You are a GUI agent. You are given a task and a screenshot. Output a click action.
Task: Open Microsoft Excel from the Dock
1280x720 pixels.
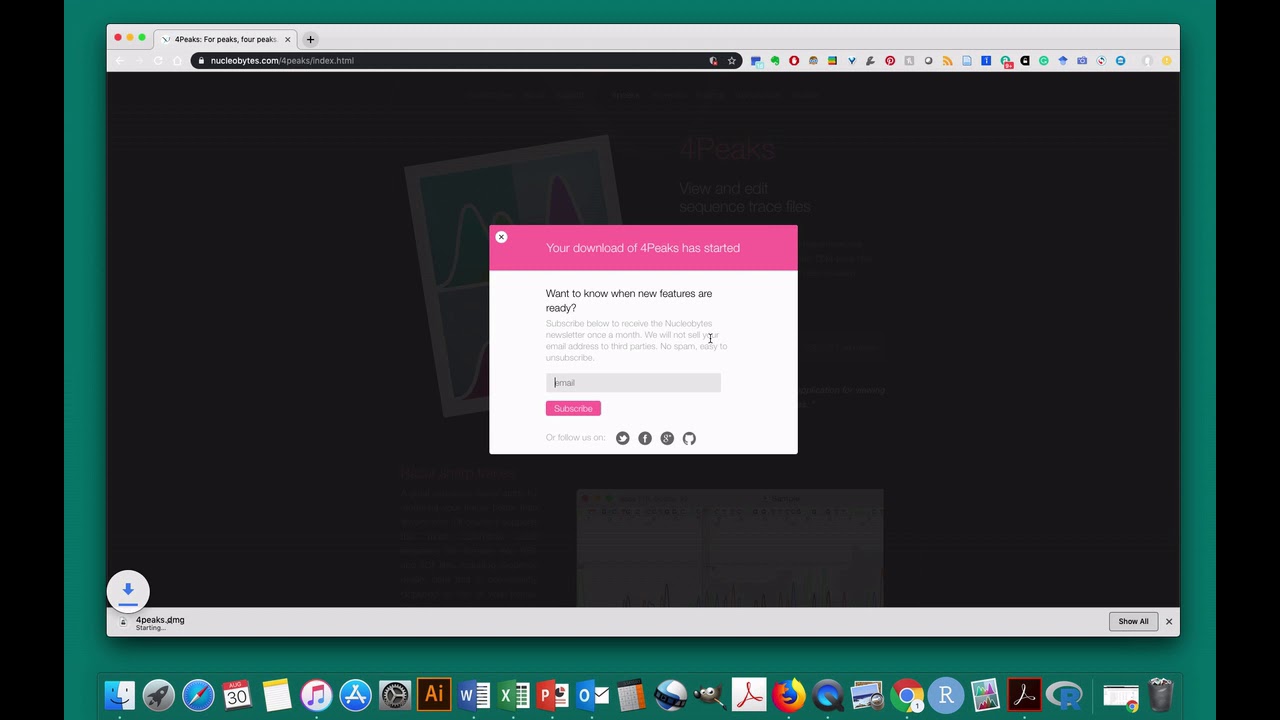[x=513, y=695]
